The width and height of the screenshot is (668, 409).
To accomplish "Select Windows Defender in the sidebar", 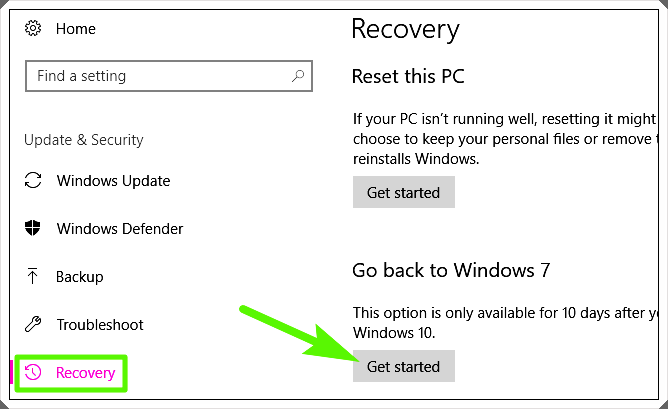I will (x=120, y=229).
